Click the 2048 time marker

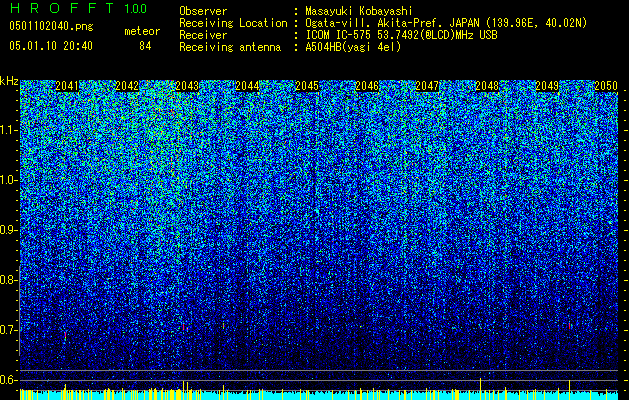pyautogui.click(x=487, y=86)
